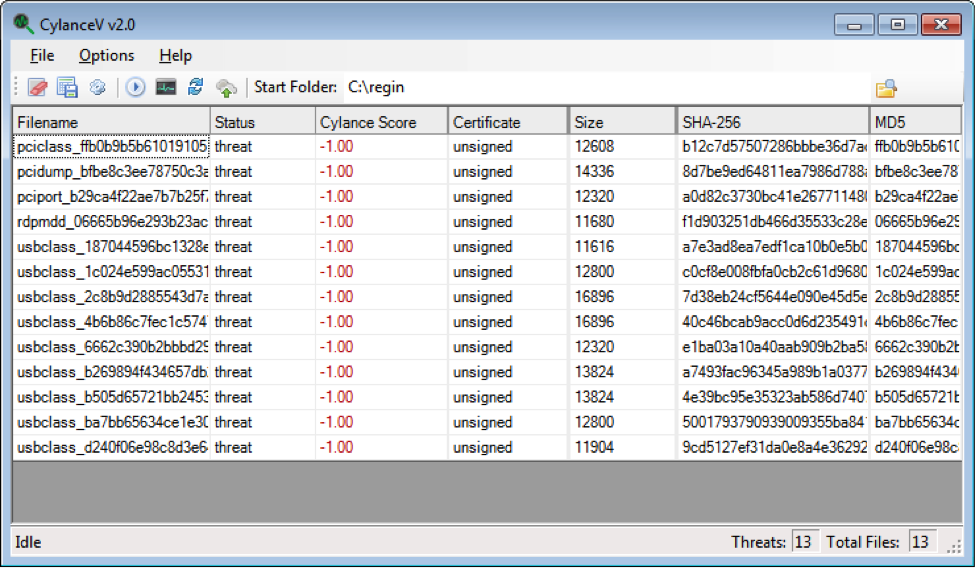
Task: Click the size value 11616
Action: [x=594, y=247]
